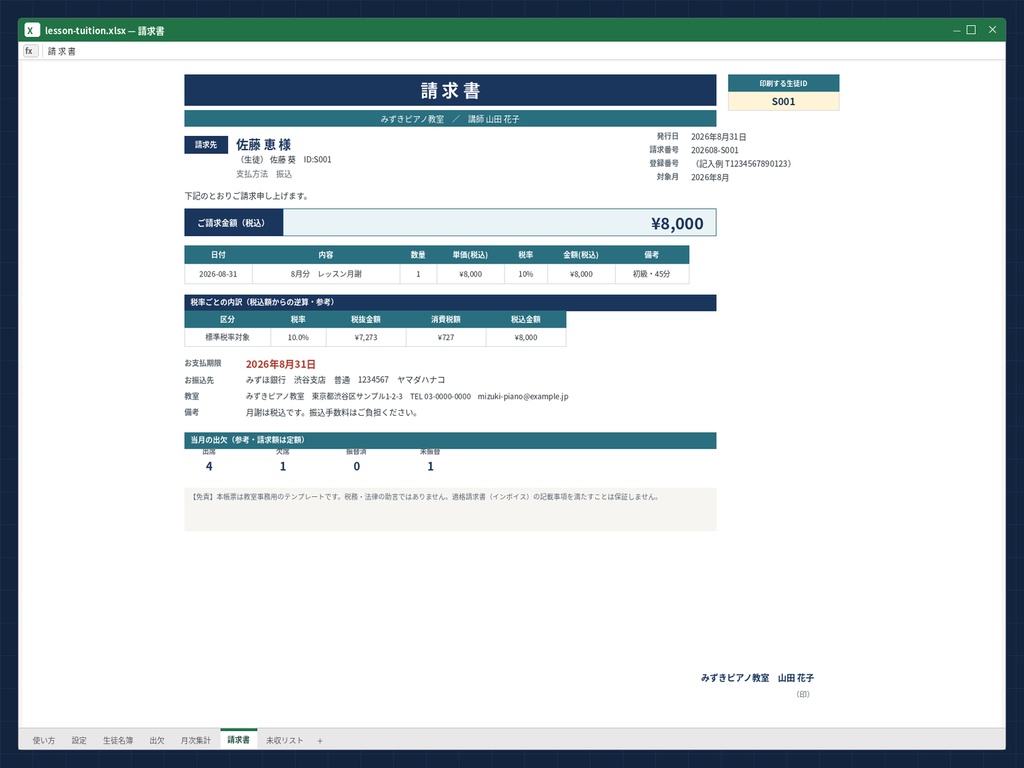This screenshot has width=1024, height=768.
Task: Select the 請求書 sheet tab
Action: click(x=238, y=740)
